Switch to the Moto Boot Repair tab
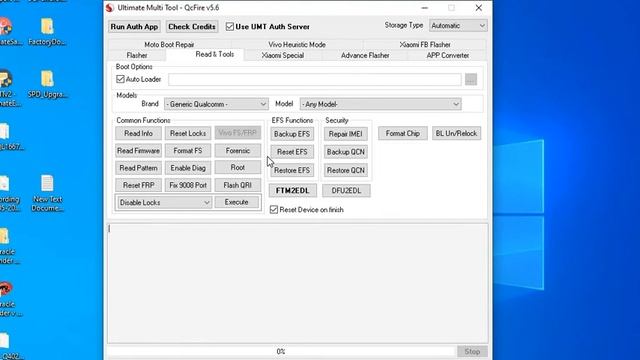Image resolution: width=640 pixels, height=360 pixels. [169, 44]
